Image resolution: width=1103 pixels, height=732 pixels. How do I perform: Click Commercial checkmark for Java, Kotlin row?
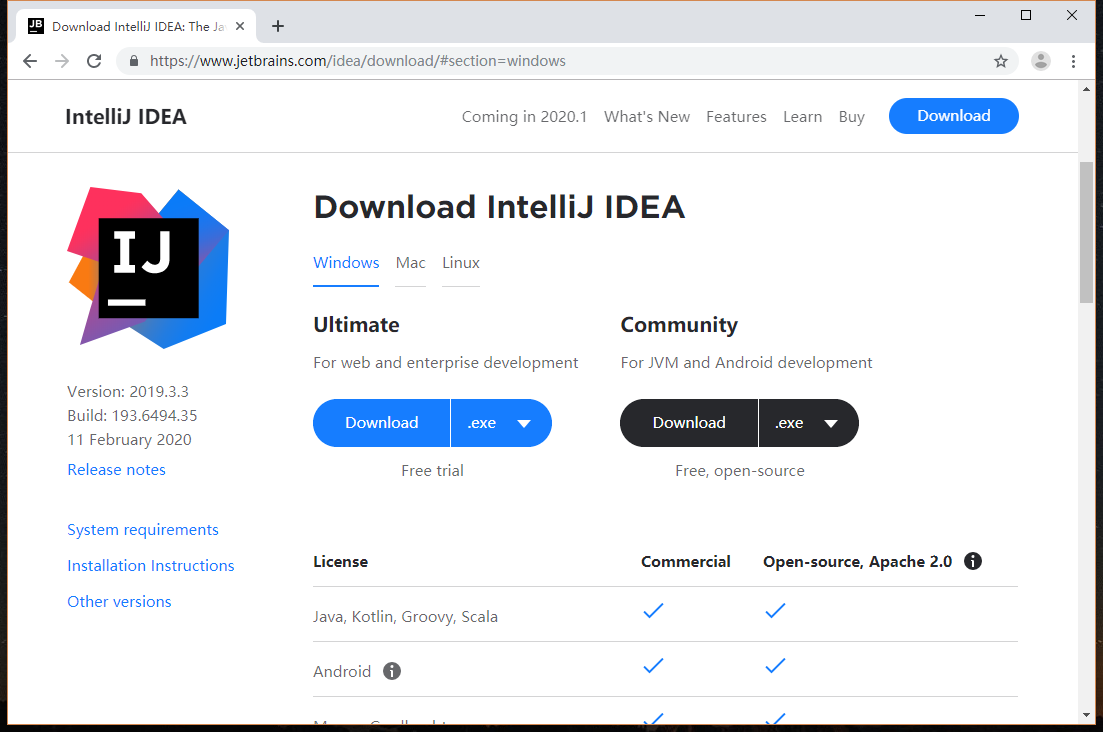653,610
